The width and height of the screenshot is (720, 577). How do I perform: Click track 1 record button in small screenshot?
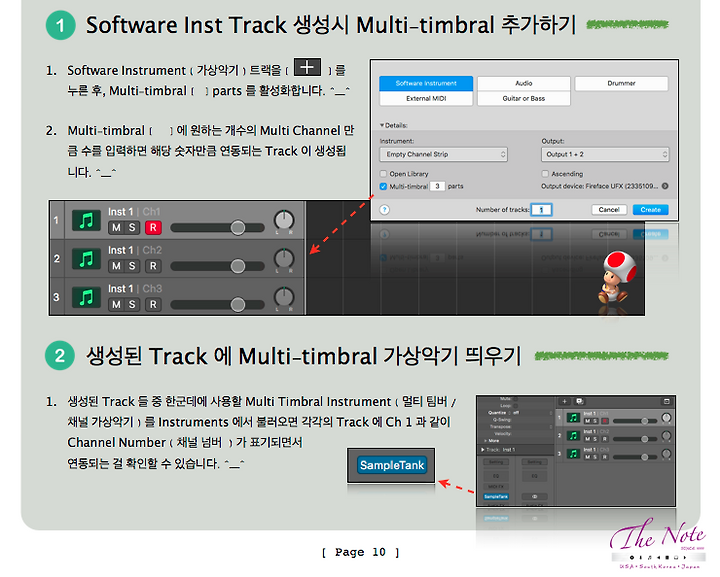coord(605,421)
